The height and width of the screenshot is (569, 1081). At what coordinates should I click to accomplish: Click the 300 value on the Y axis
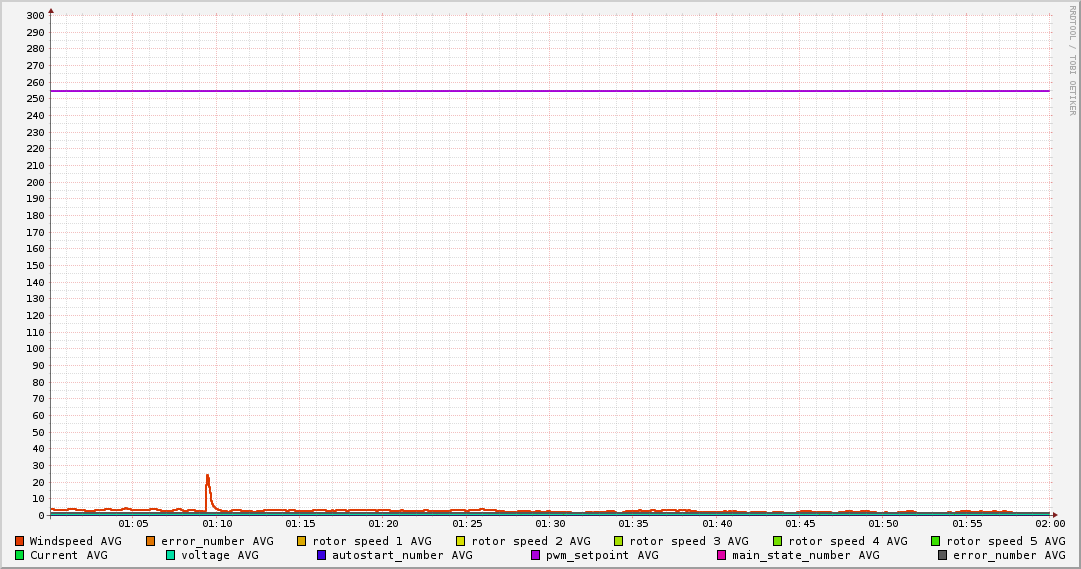[x=35, y=15]
